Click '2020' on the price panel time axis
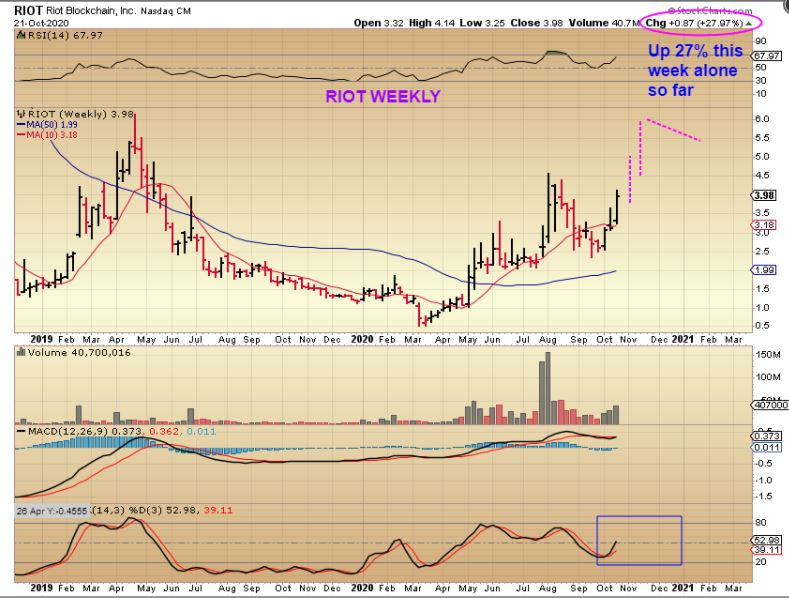The image size is (789, 598). point(362,339)
